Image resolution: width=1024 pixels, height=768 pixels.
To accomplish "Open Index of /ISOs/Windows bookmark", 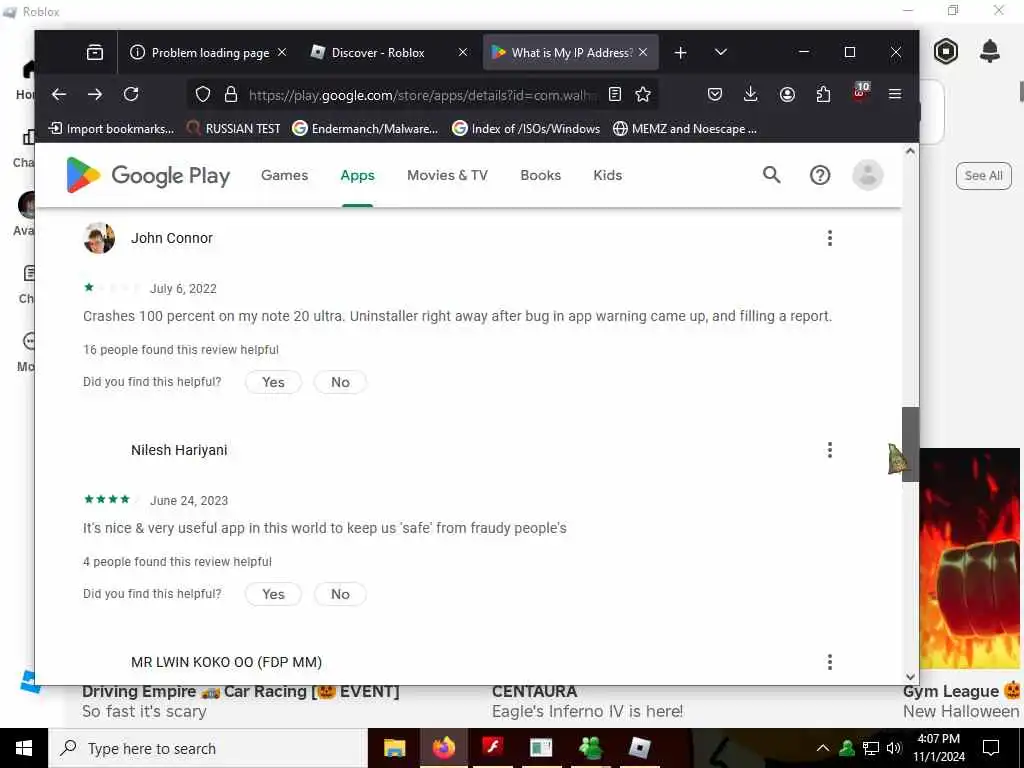I will click(526, 129).
